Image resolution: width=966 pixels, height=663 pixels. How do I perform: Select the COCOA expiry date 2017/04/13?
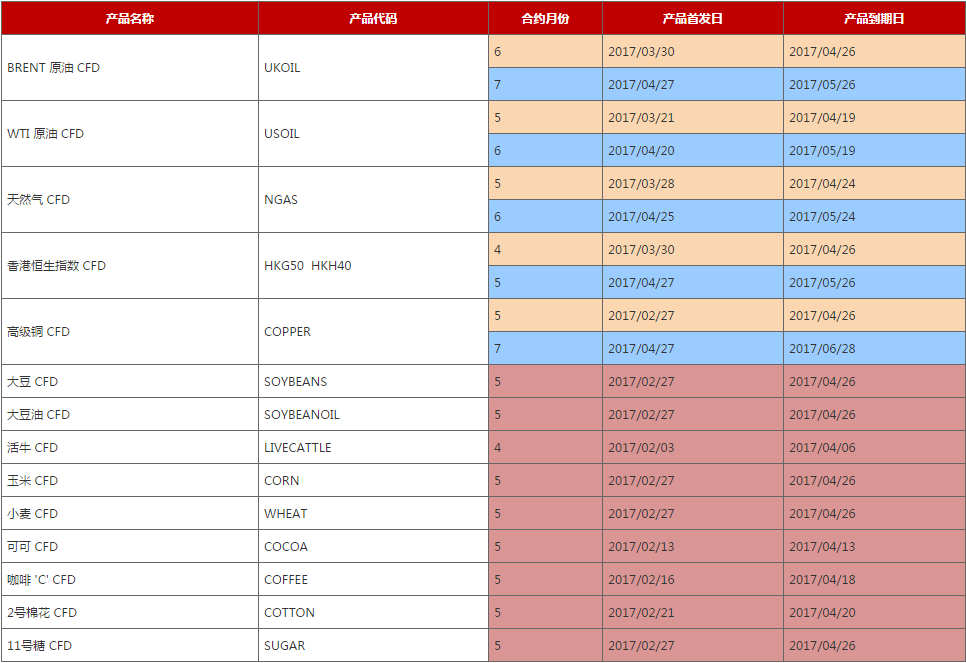(822, 547)
